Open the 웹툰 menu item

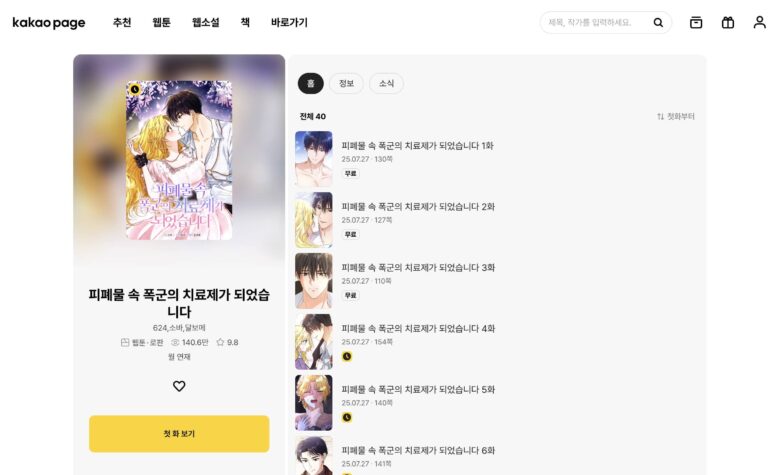[x=161, y=22]
